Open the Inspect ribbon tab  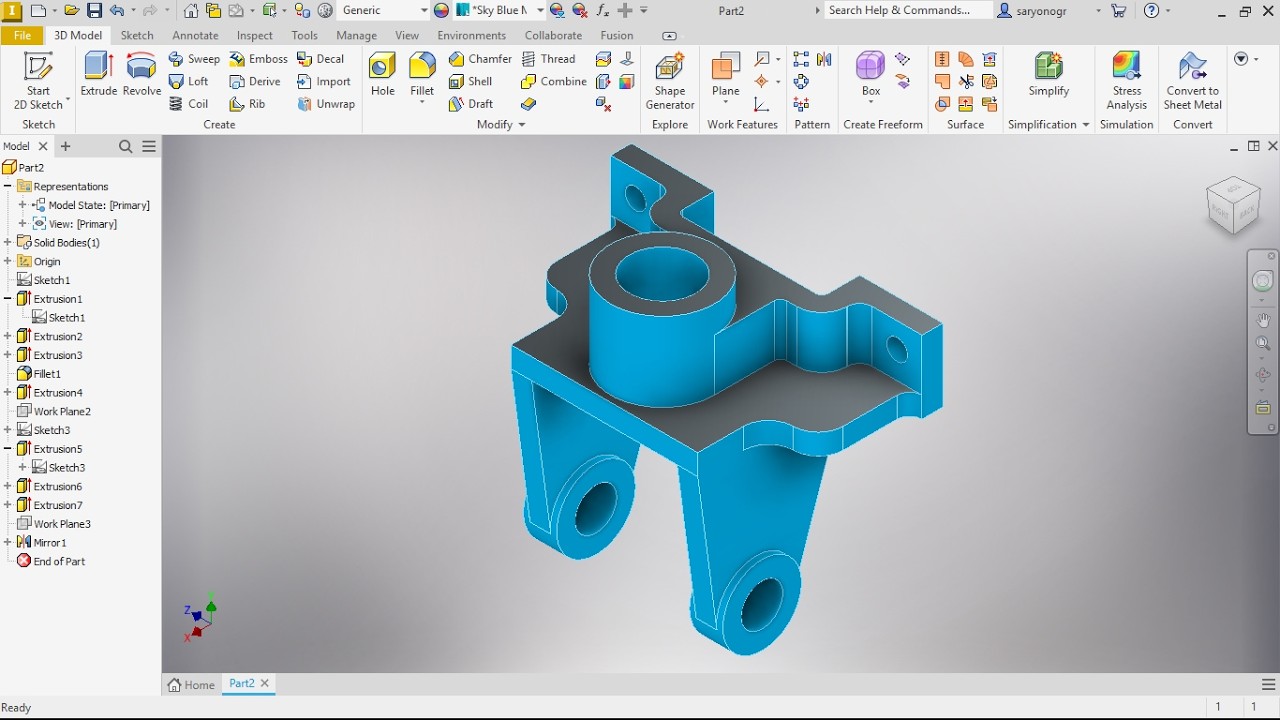(x=255, y=35)
